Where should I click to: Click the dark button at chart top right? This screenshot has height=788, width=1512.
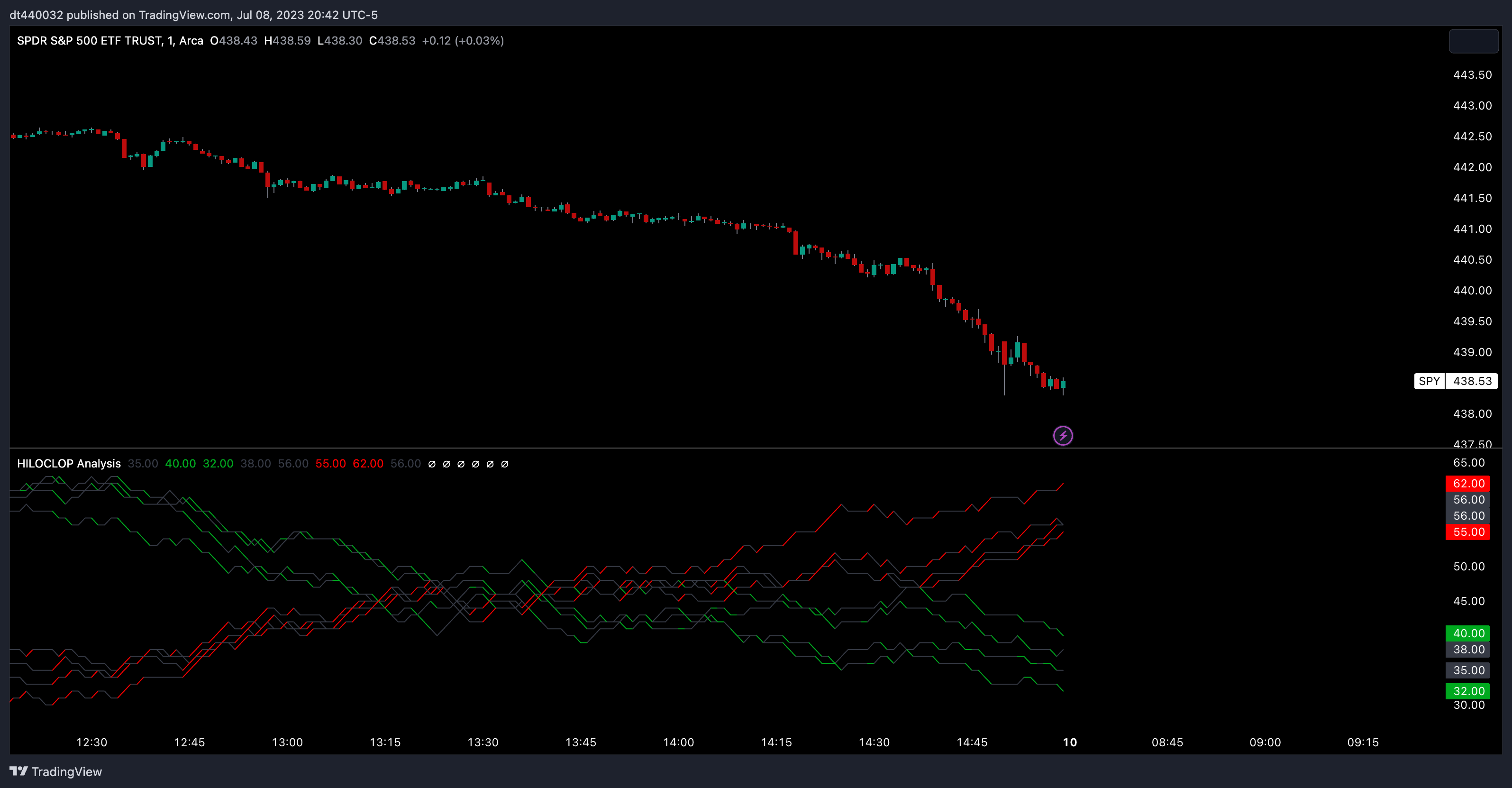1474,41
